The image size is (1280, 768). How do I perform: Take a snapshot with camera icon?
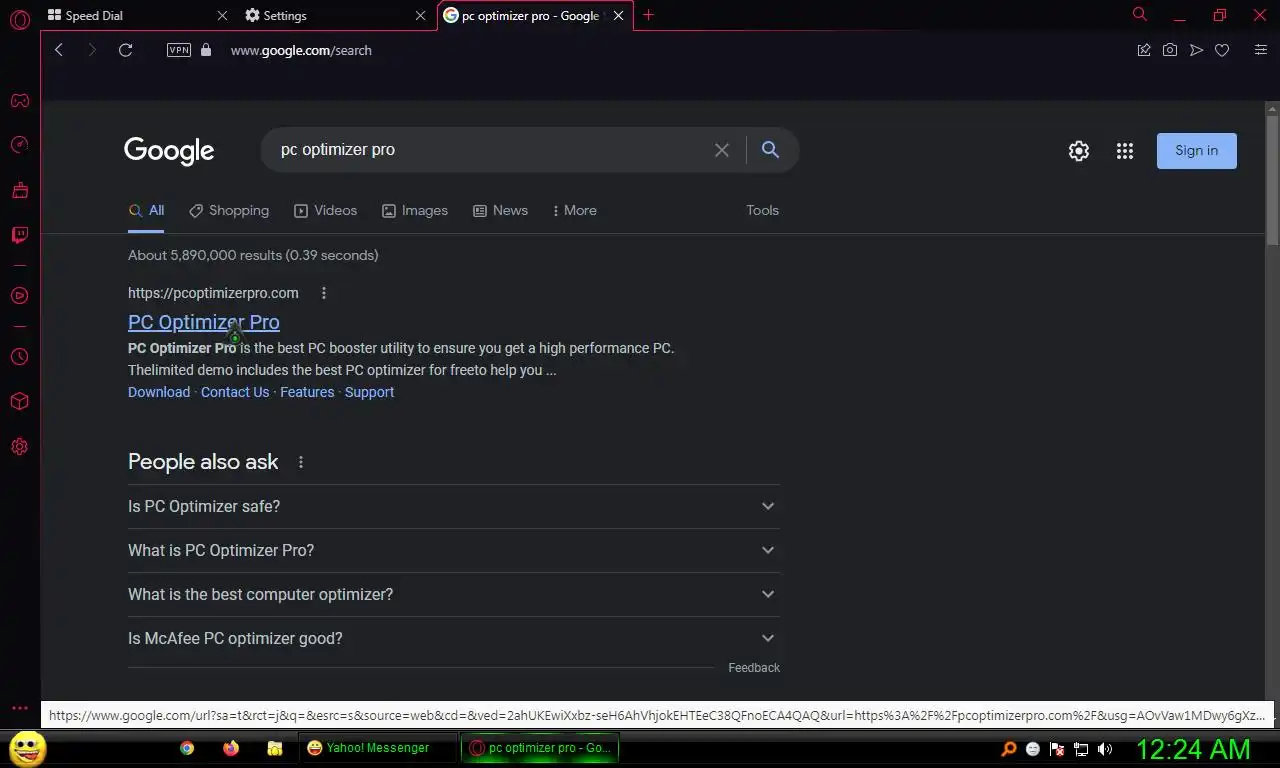point(1170,50)
